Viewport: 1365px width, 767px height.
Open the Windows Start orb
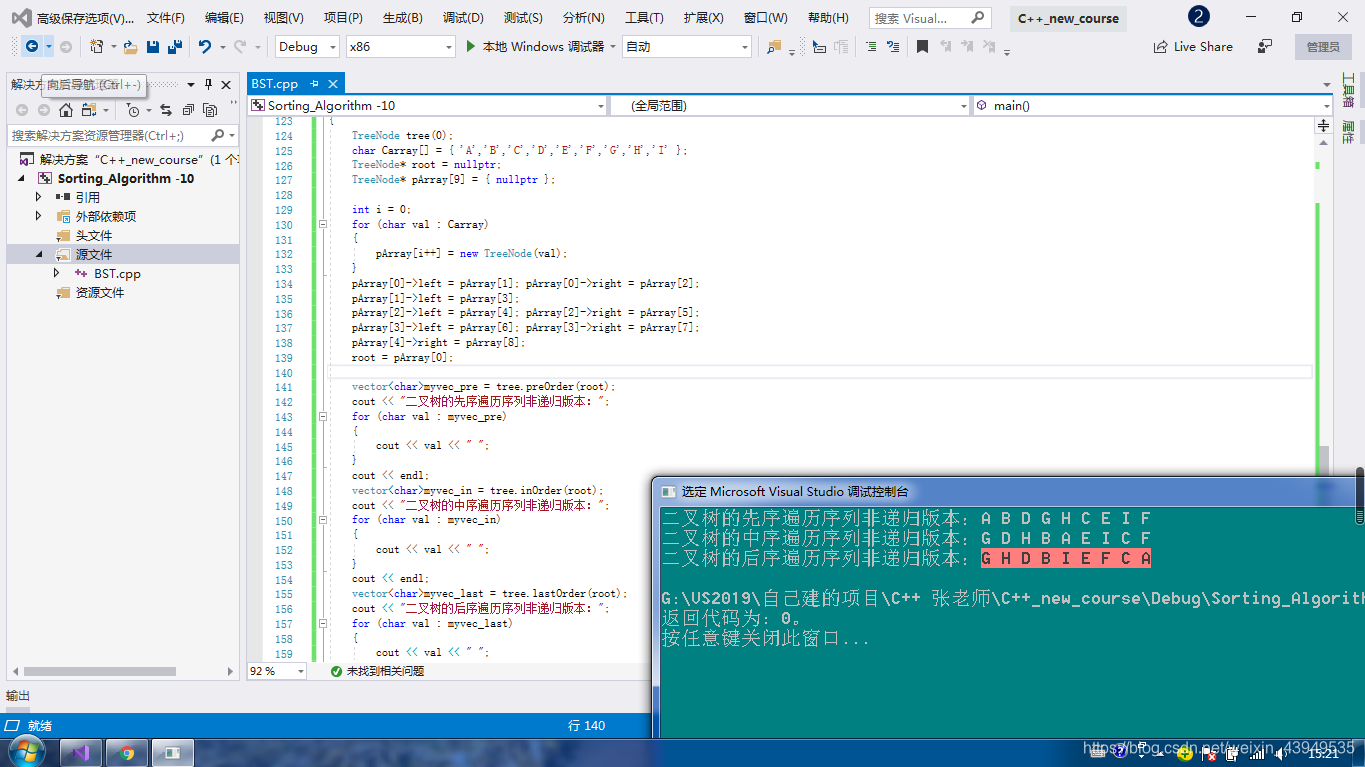pos(27,751)
